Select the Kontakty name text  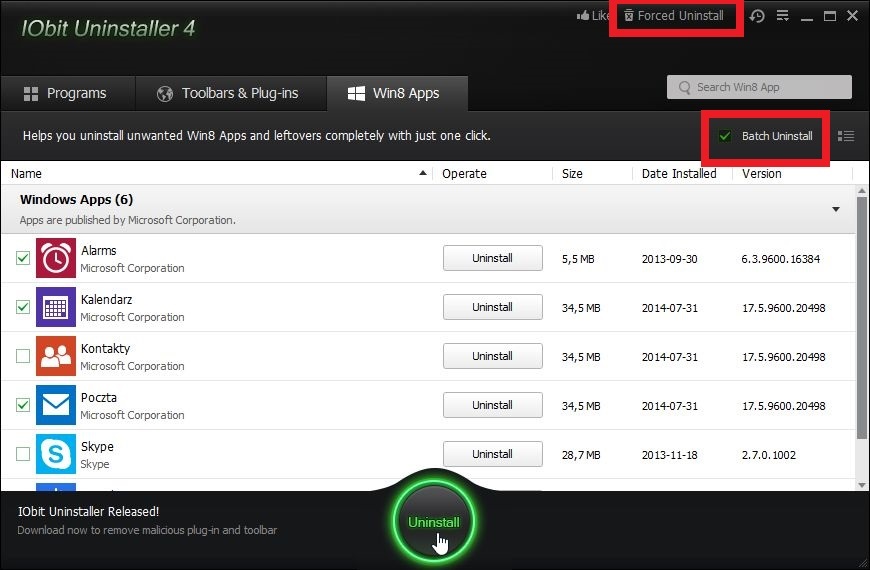tap(105, 349)
